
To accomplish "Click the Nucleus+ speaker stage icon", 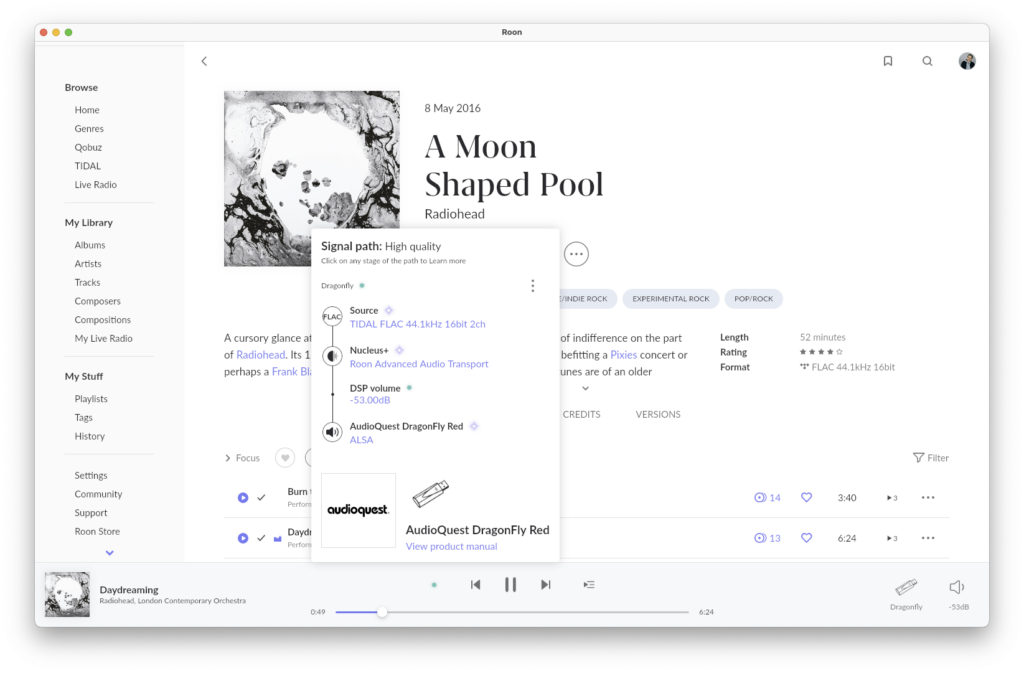I will [x=332, y=356].
